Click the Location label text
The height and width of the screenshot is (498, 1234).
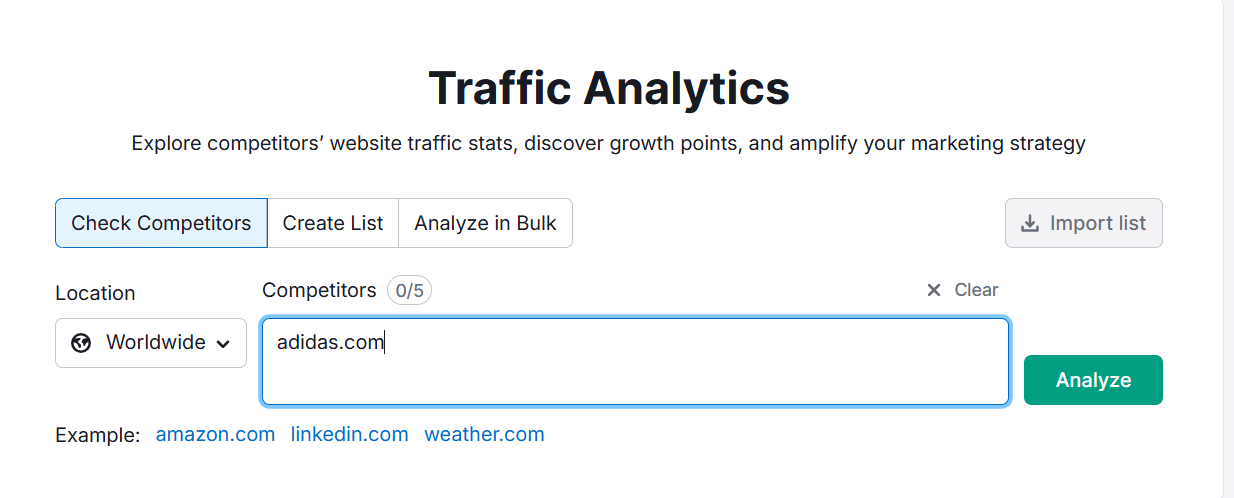pos(95,293)
